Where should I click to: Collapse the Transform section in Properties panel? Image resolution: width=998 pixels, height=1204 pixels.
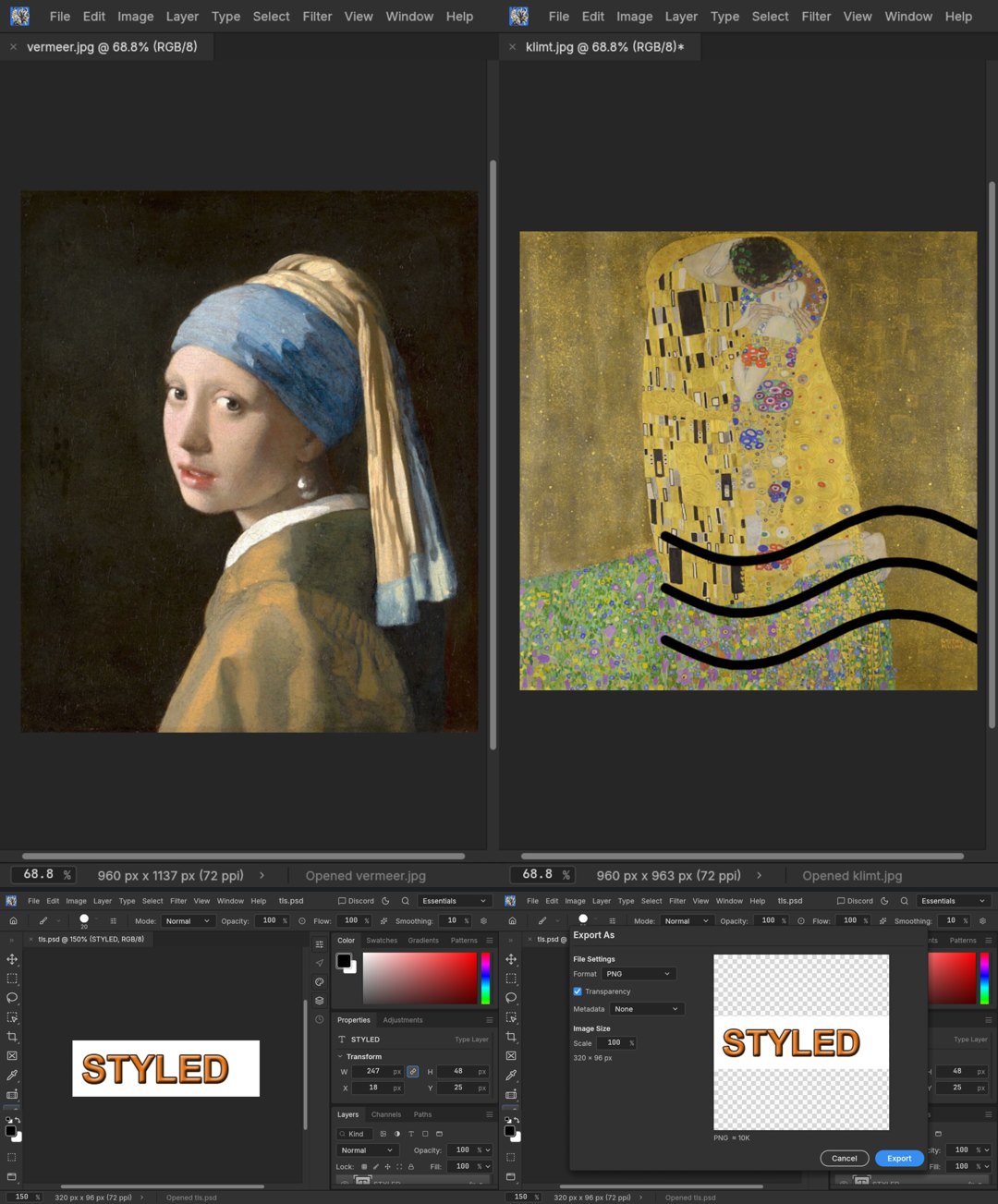click(340, 1056)
